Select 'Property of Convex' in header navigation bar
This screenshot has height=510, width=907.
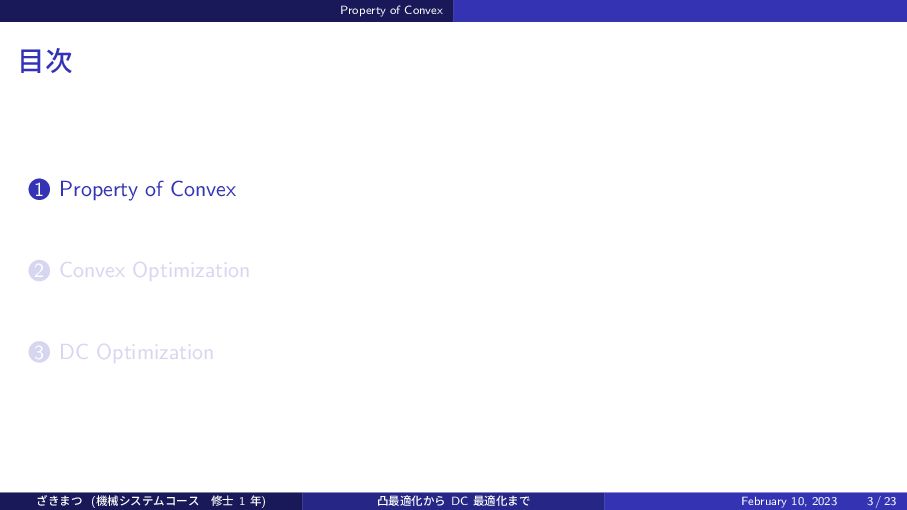coord(392,10)
